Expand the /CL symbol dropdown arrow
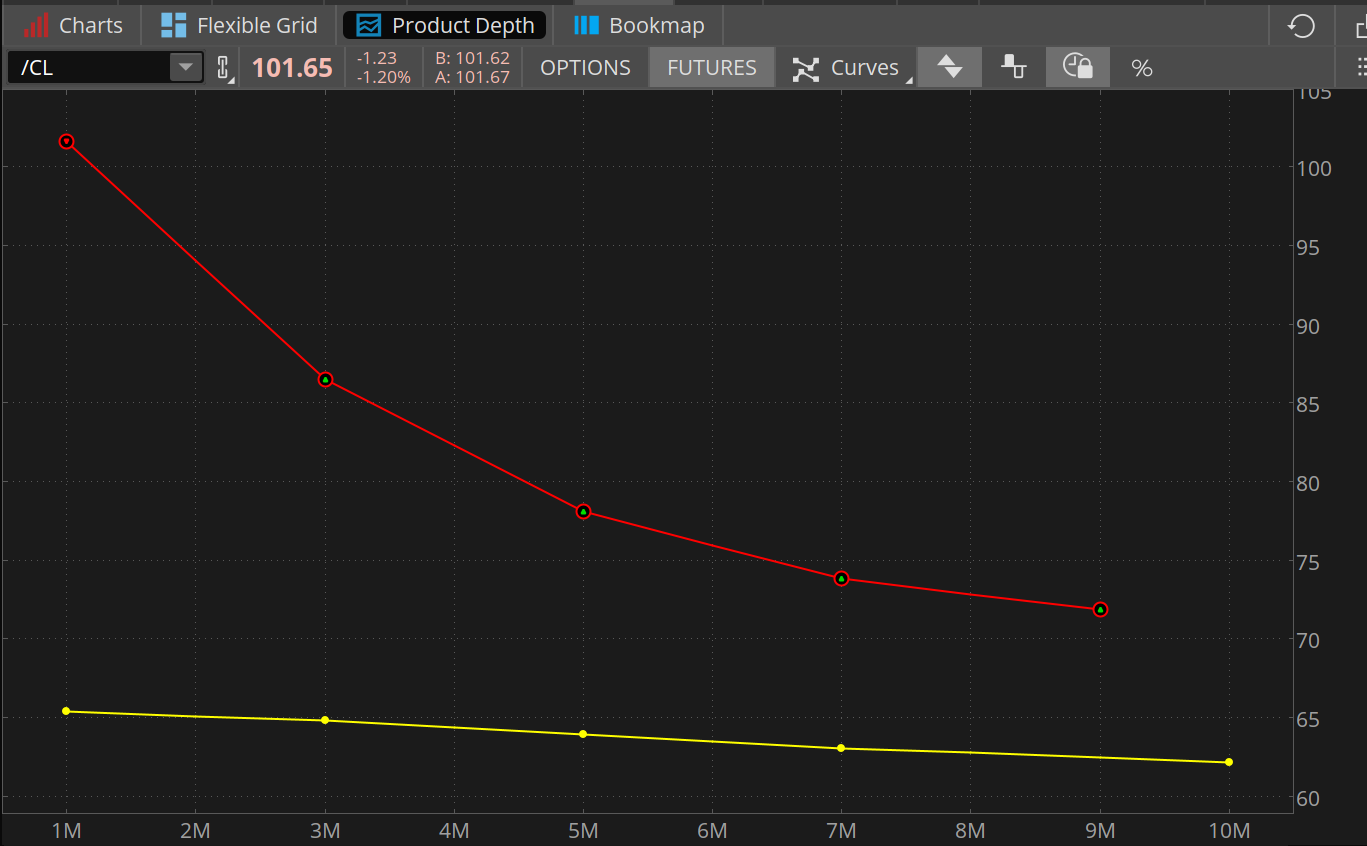Screen dimensions: 1367x846 185,68
